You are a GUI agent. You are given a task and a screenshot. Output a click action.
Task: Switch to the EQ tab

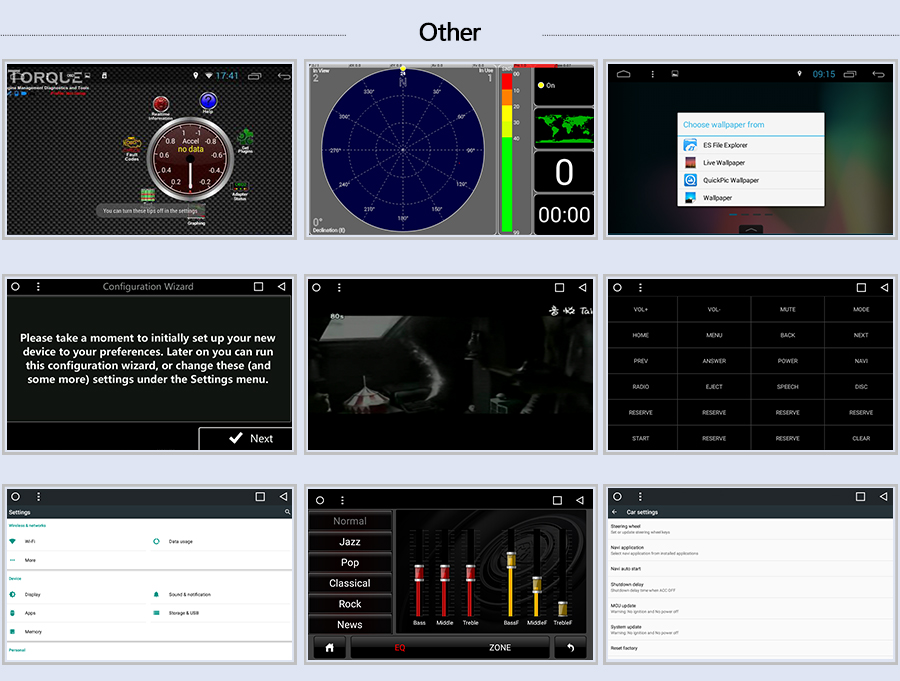[x=400, y=648]
